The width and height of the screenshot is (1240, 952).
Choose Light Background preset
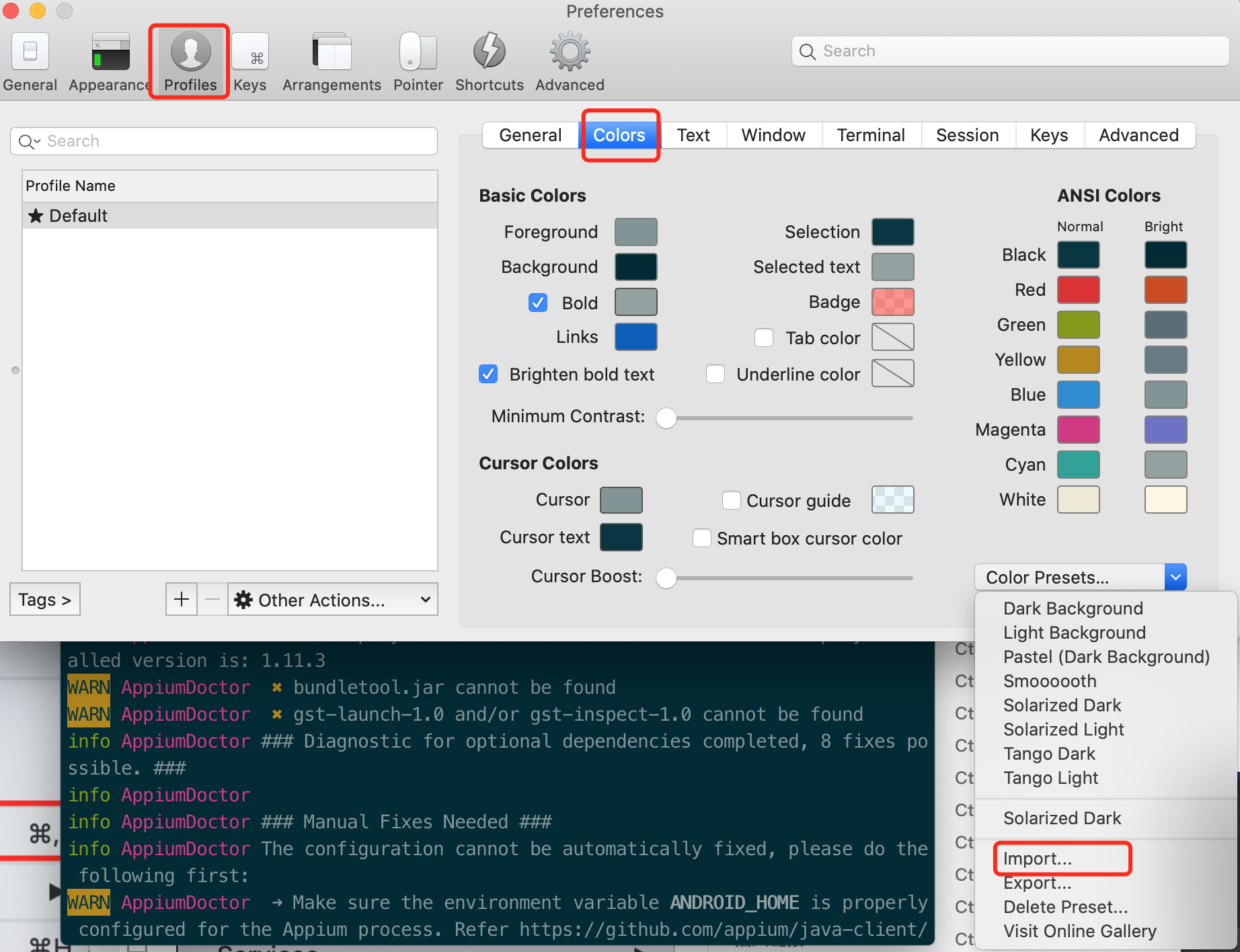coord(1106,633)
